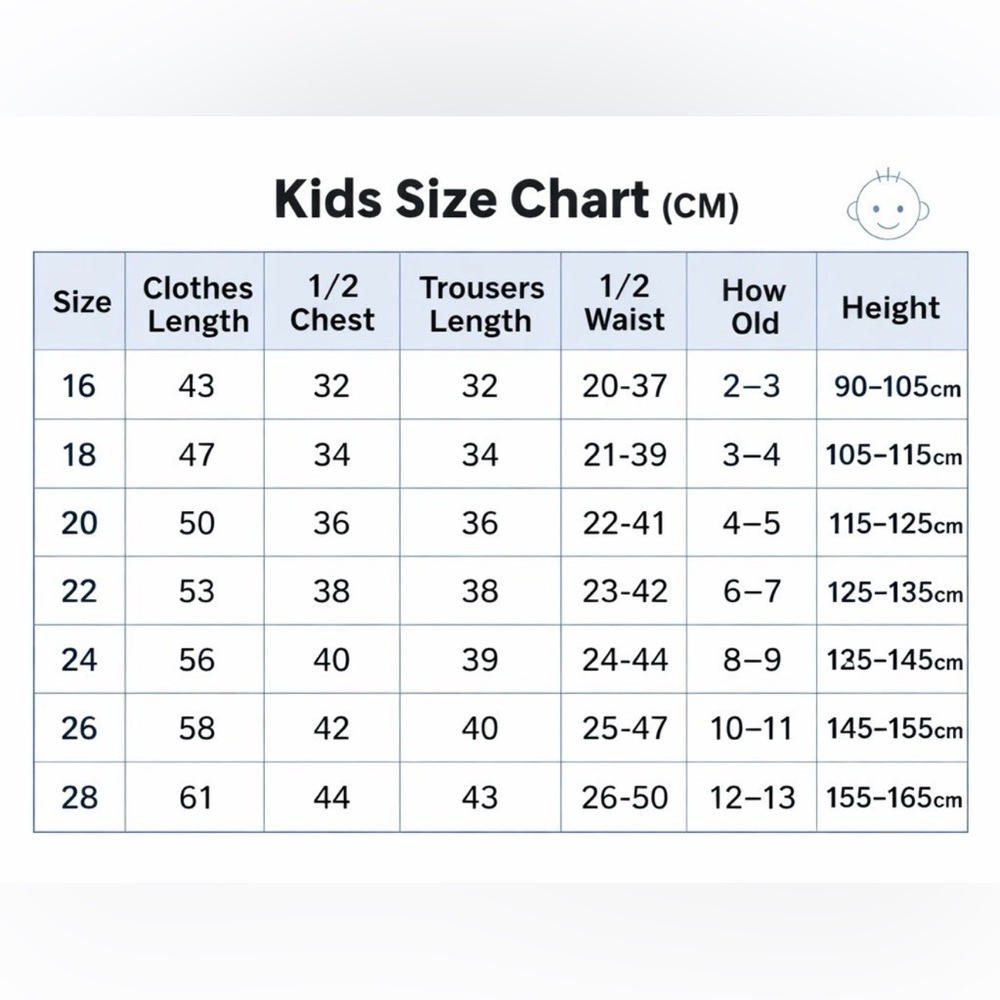The height and width of the screenshot is (1000, 1000).
Task: Click the smiling baby face icon
Action: tap(888, 205)
